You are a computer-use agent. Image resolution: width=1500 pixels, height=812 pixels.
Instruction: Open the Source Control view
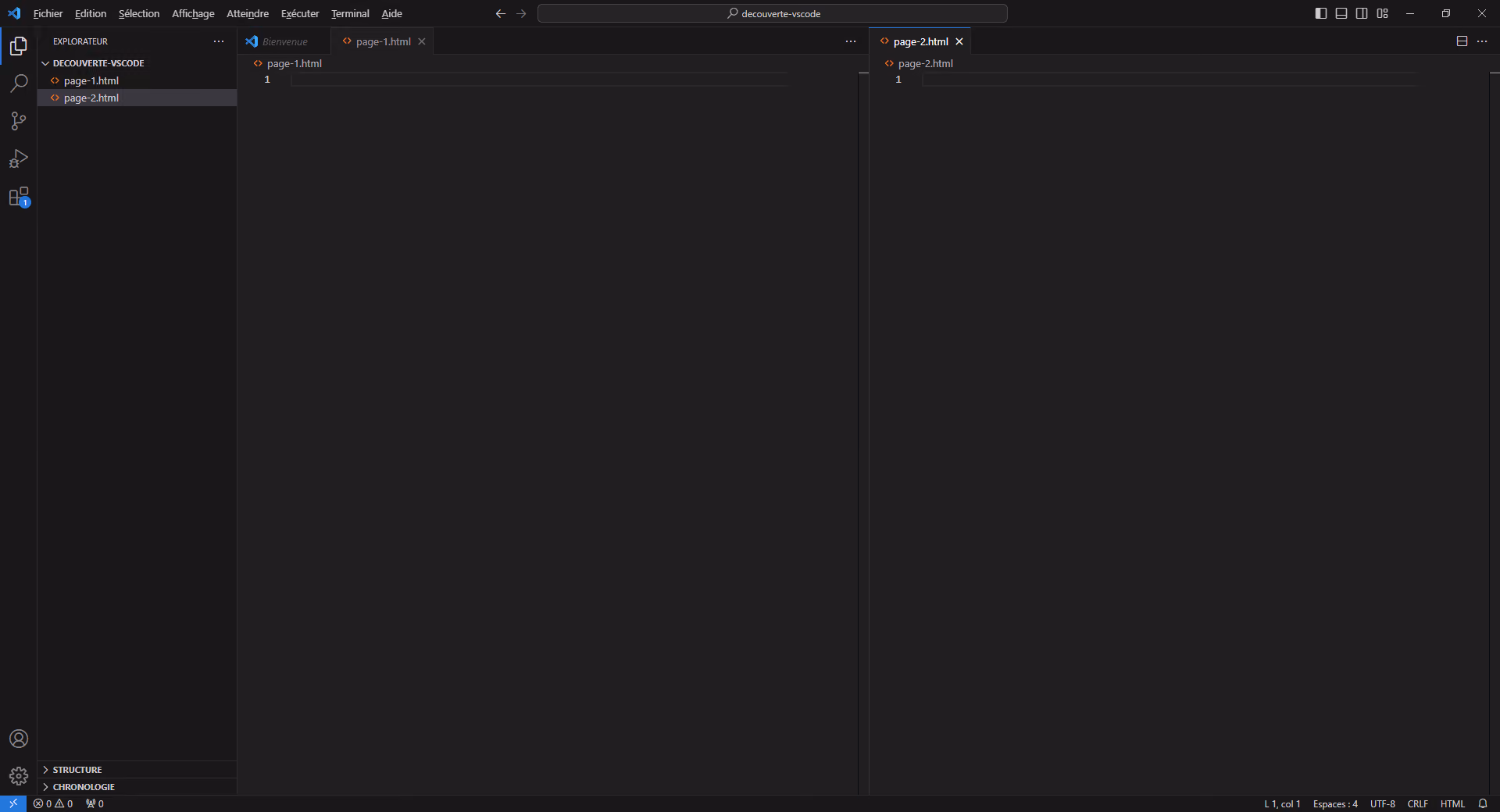coord(19,121)
